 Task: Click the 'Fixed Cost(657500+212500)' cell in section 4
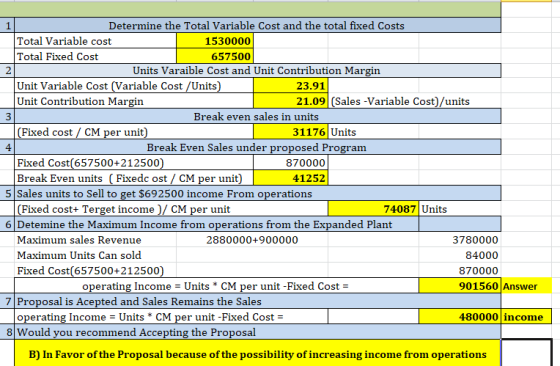134,163
